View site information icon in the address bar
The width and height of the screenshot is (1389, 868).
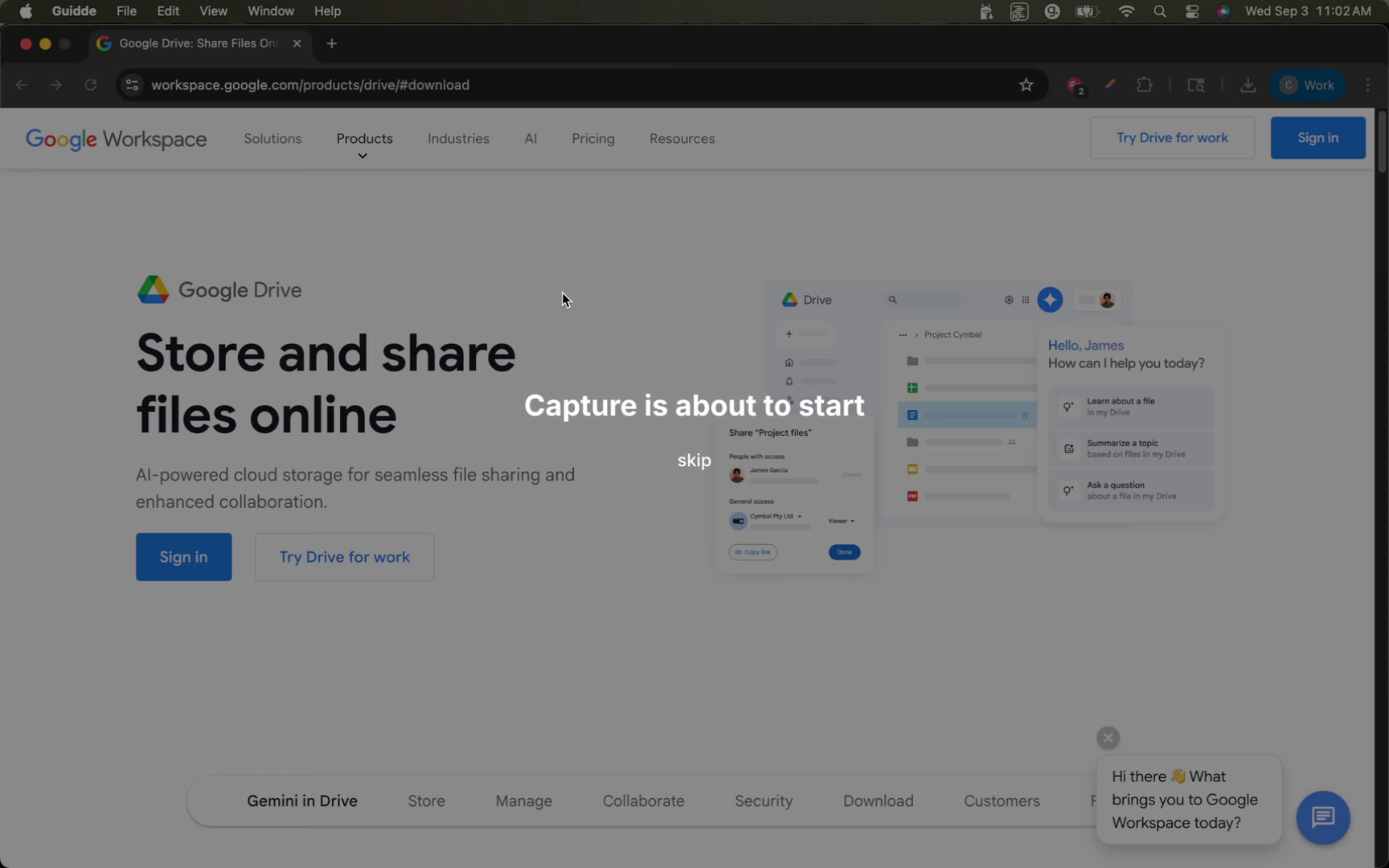pos(133,85)
